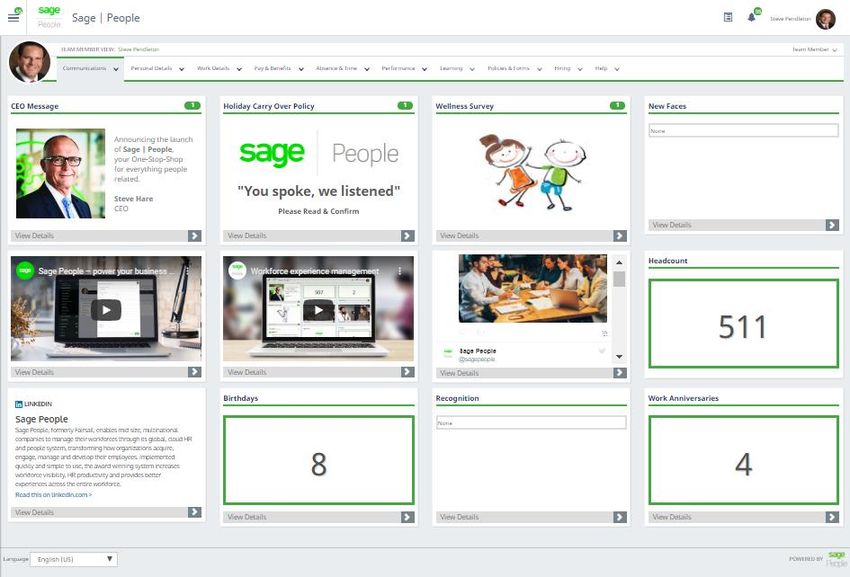Open the Personal Details menu
The width and height of the screenshot is (850, 577).
pos(157,69)
